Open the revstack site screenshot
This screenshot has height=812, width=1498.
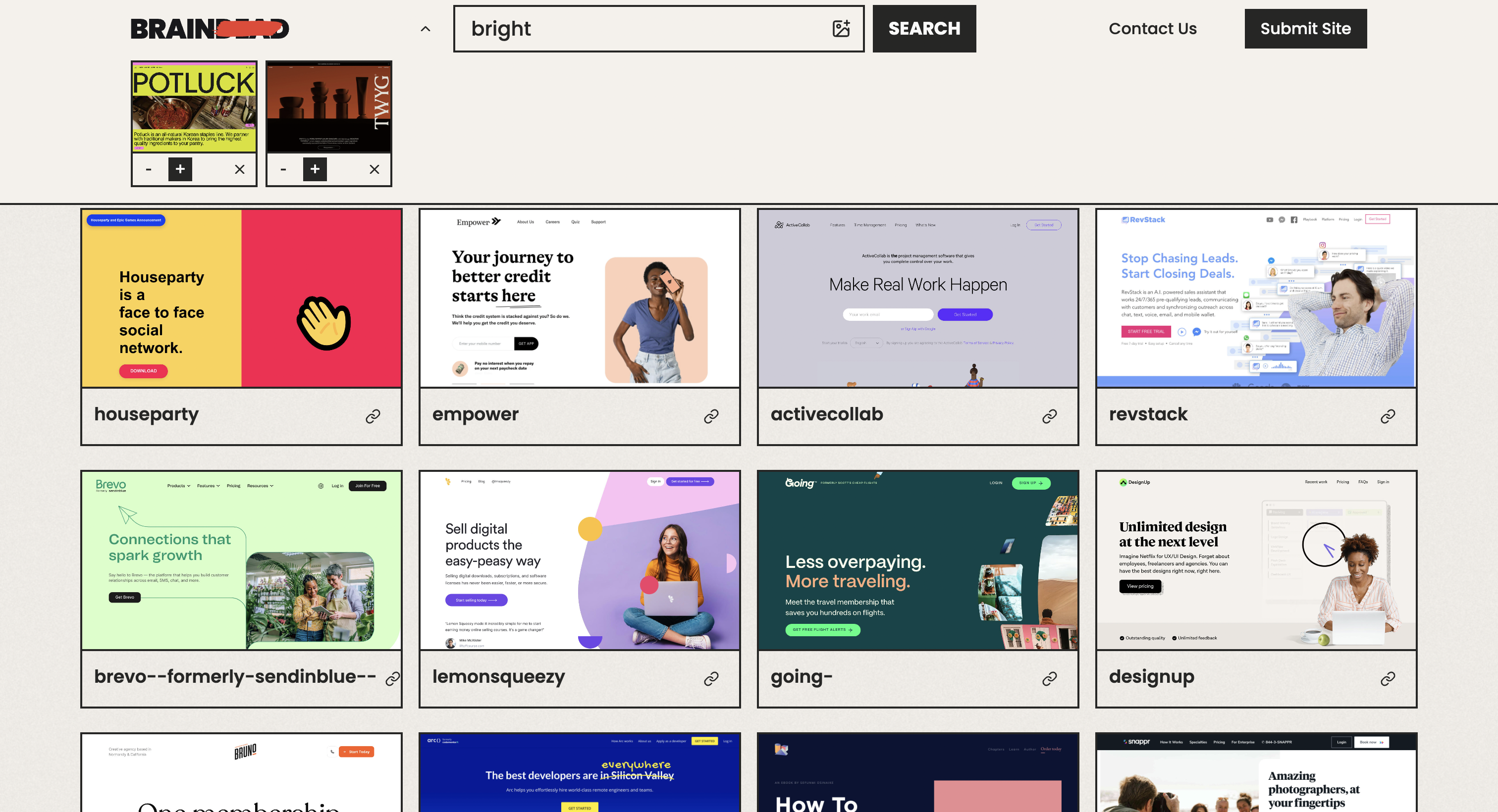[1256, 298]
